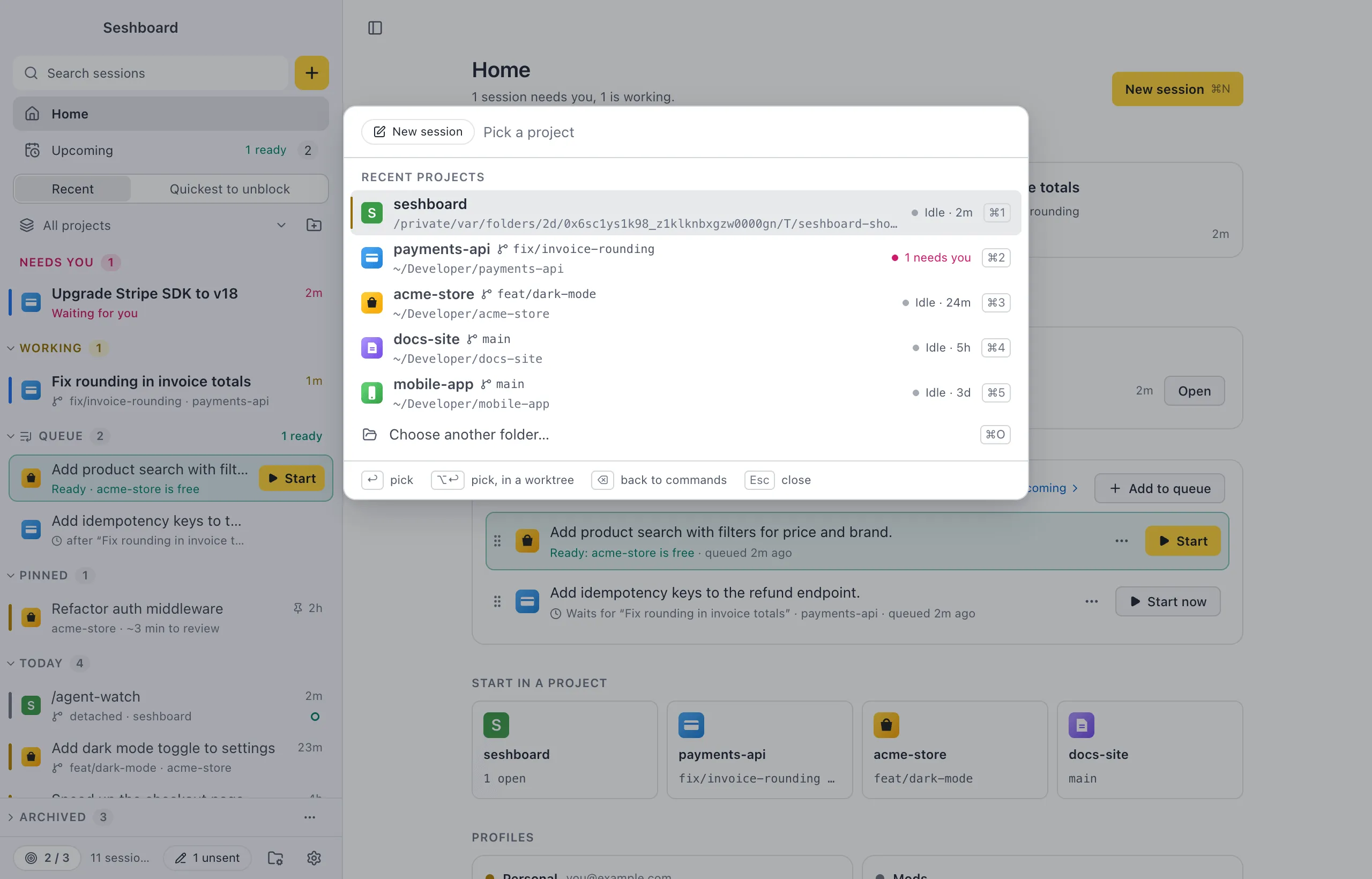Click the 2 / 3 status indicator pill
This screenshot has width=1372, height=879.
47,858
